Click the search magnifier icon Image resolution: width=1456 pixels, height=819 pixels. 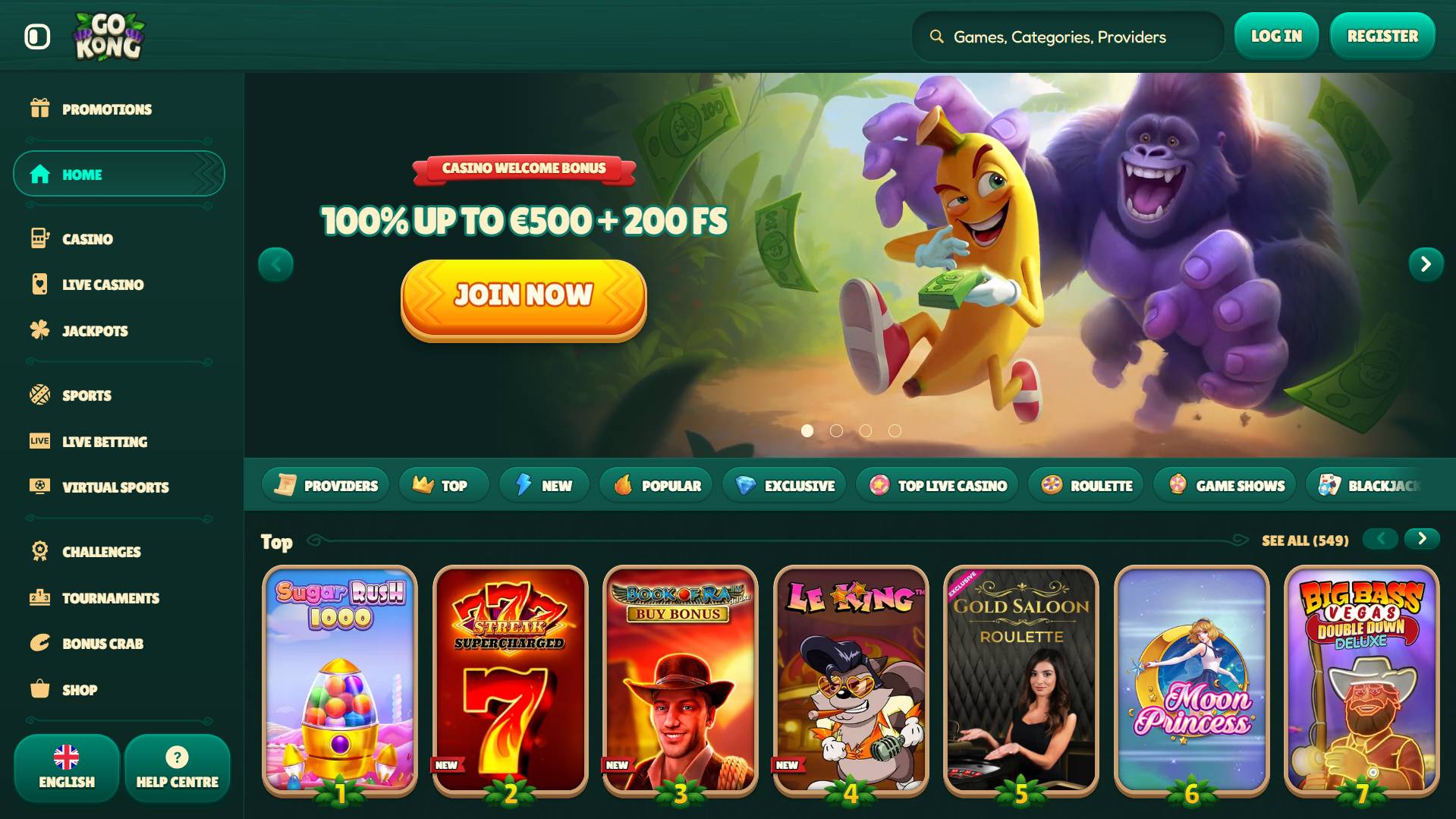(937, 36)
